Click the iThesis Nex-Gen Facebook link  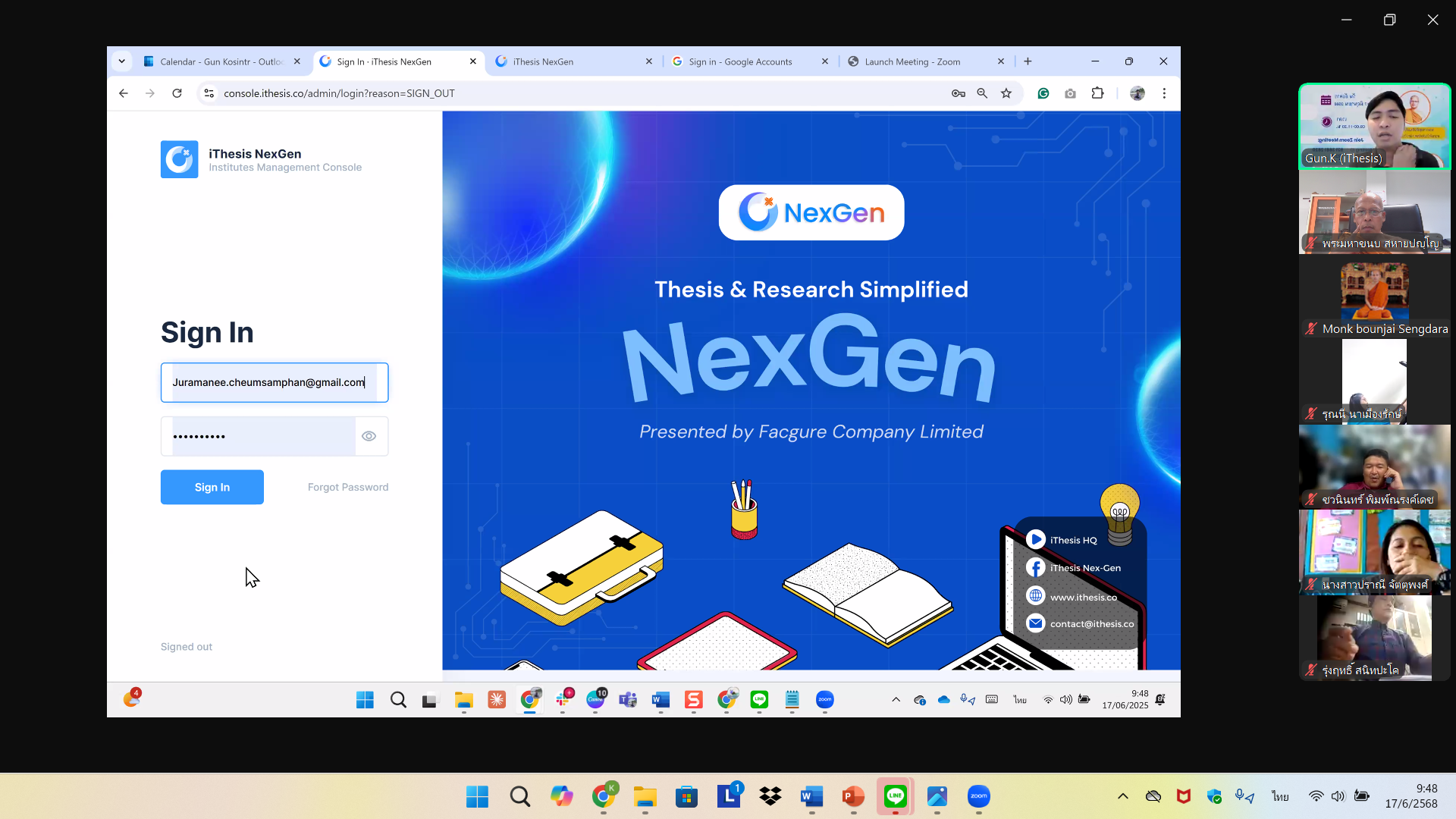1074,568
